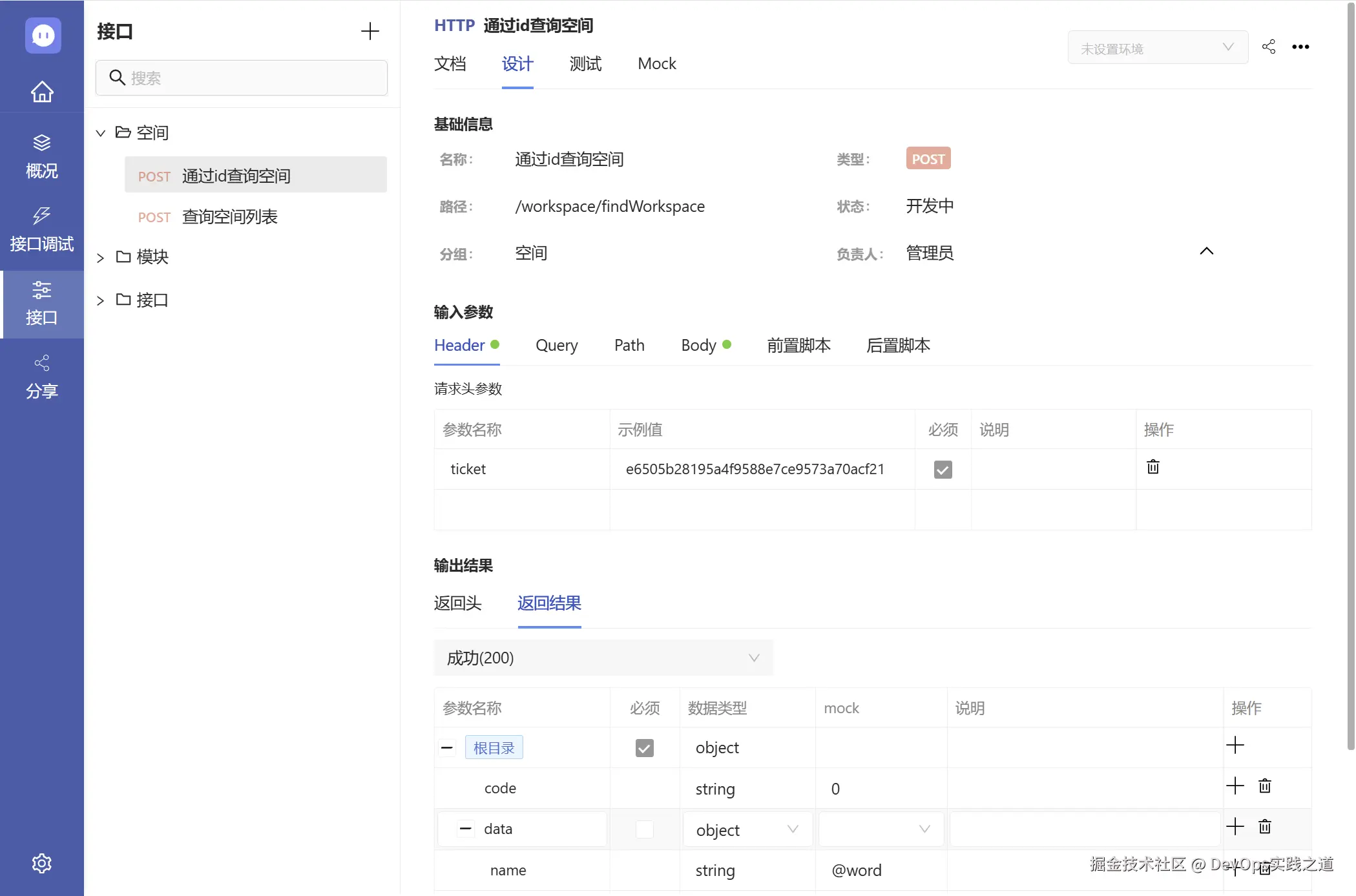Click the 搜索 search input field

pyautogui.click(x=241, y=78)
